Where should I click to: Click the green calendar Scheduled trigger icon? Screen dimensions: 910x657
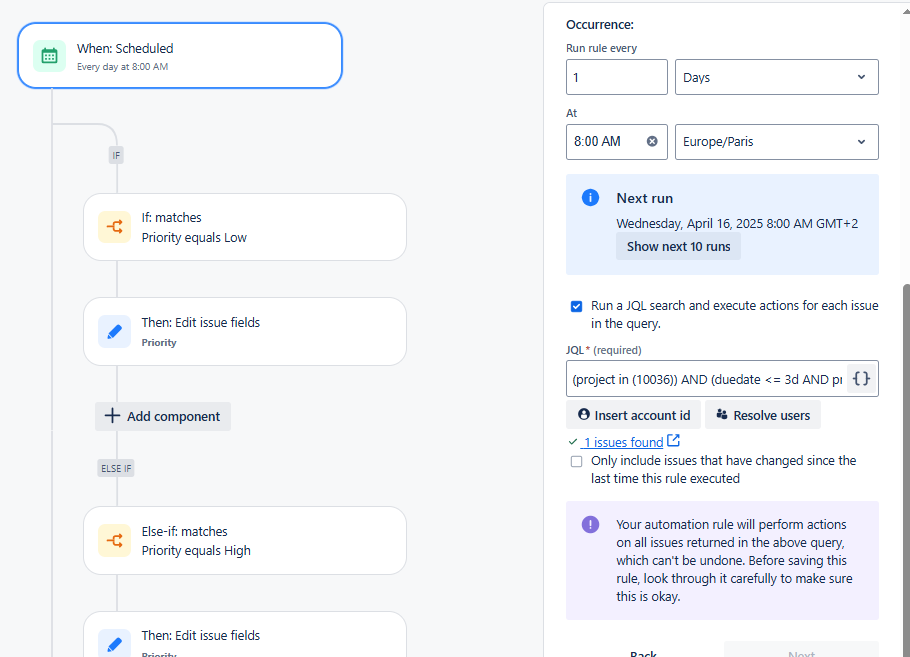coord(49,56)
